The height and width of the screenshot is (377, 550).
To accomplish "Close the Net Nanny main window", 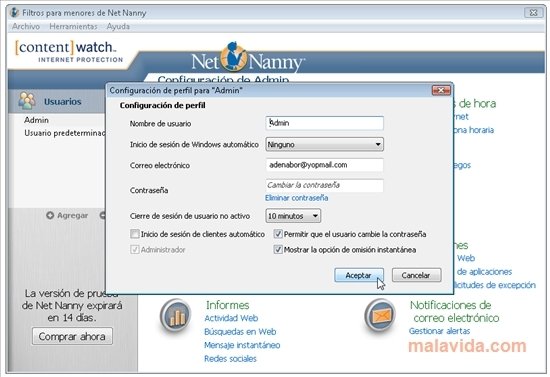I will (533, 13).
